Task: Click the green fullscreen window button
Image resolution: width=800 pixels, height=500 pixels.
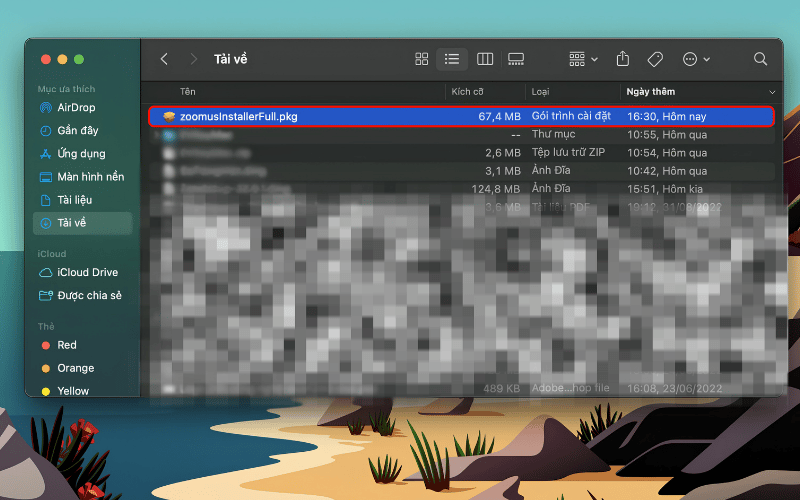Action: click(79, 59)
